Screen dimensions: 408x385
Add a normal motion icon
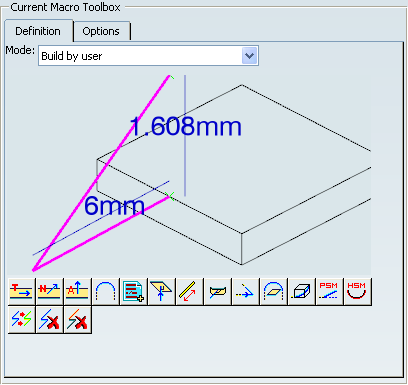pos(50,292)
